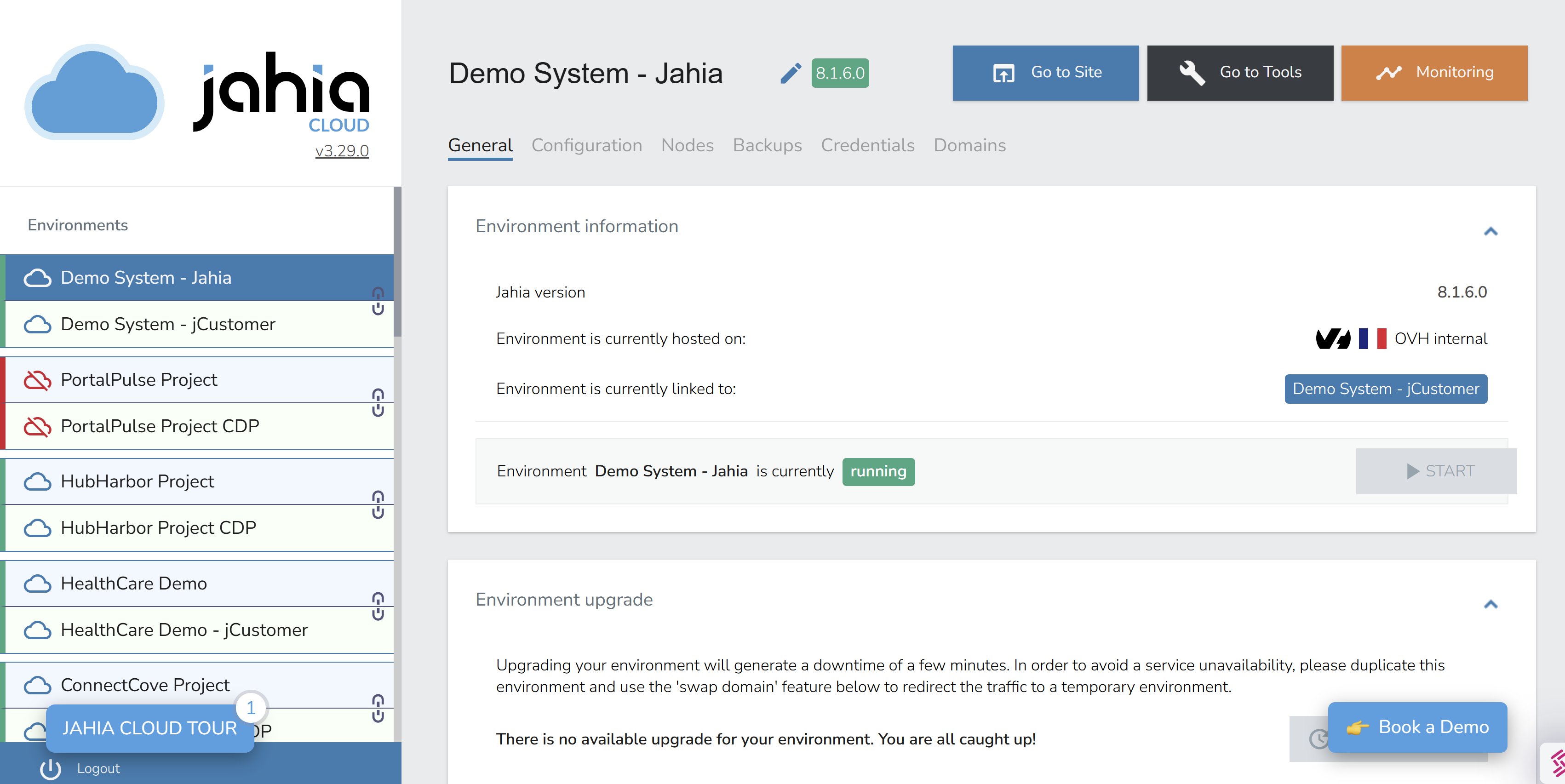Open the Go to Tools button
Image resolution: width=1565 pixels, height=784 pixels.
[x=1240, y=73]
